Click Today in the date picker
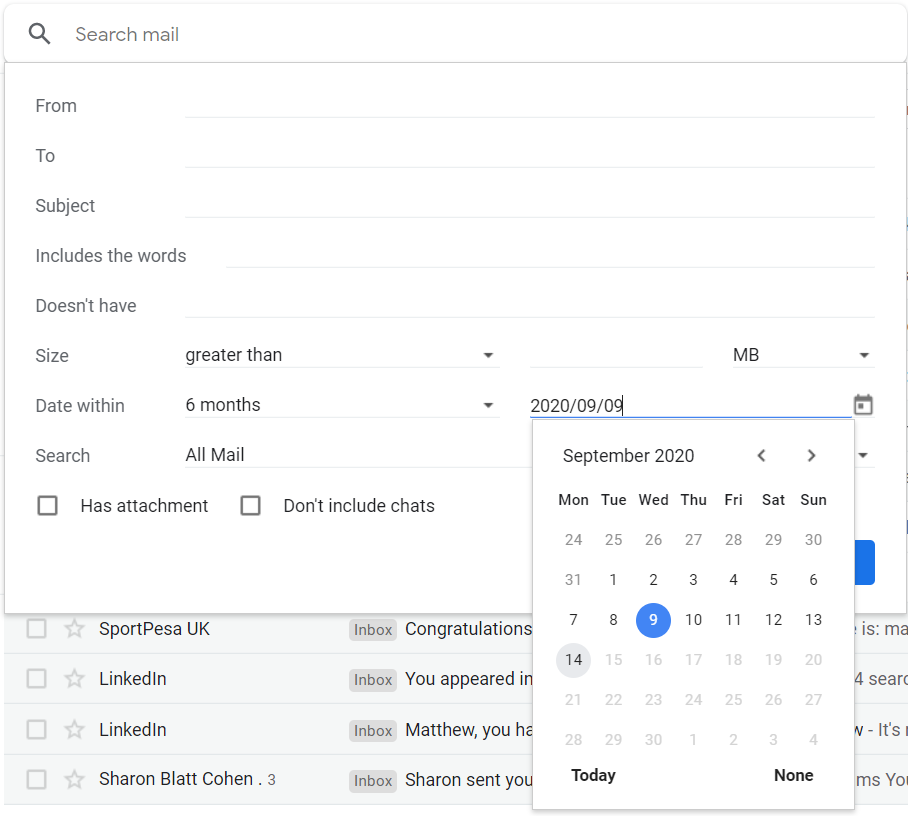908x816 pixels. coord(593,775)
